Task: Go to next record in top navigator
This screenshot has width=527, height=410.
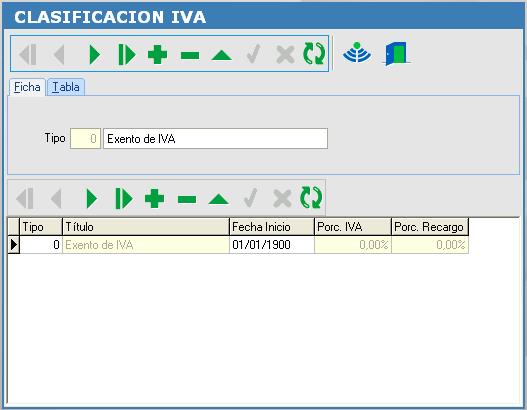Action: 95,55
